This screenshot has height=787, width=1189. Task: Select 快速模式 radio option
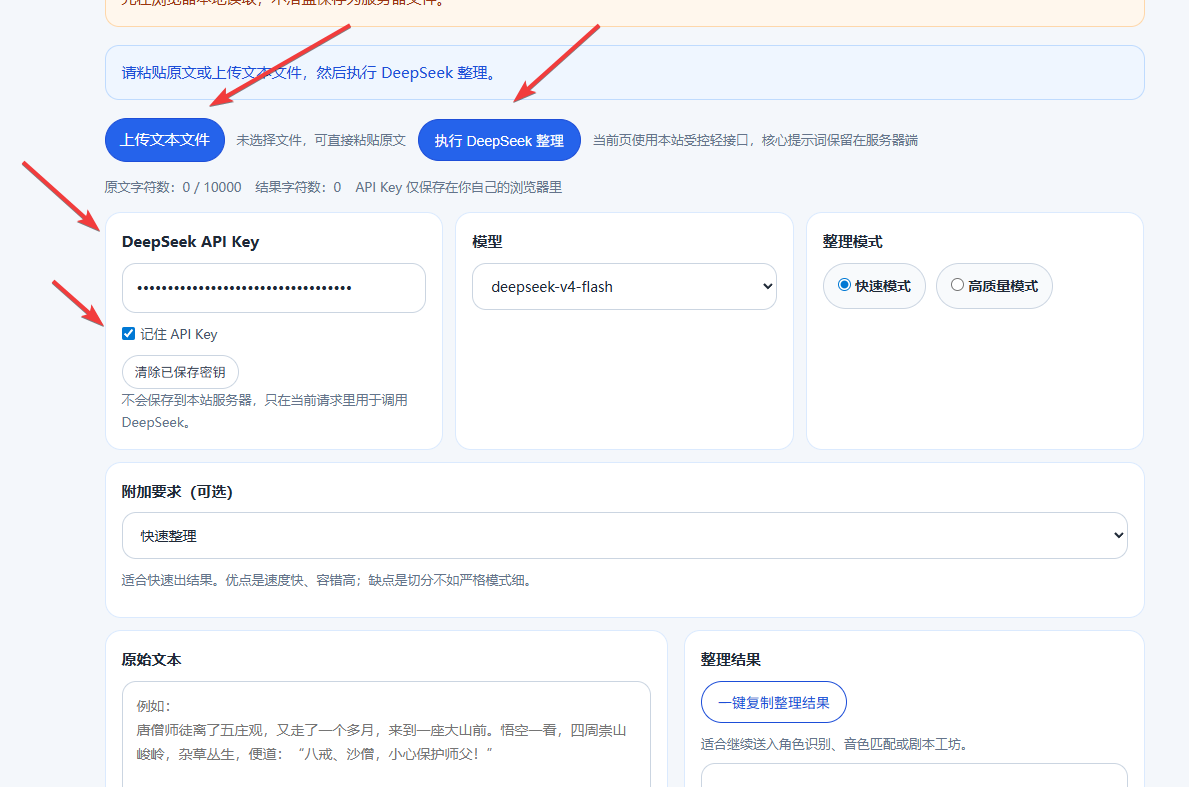click(x=874, y=286)
